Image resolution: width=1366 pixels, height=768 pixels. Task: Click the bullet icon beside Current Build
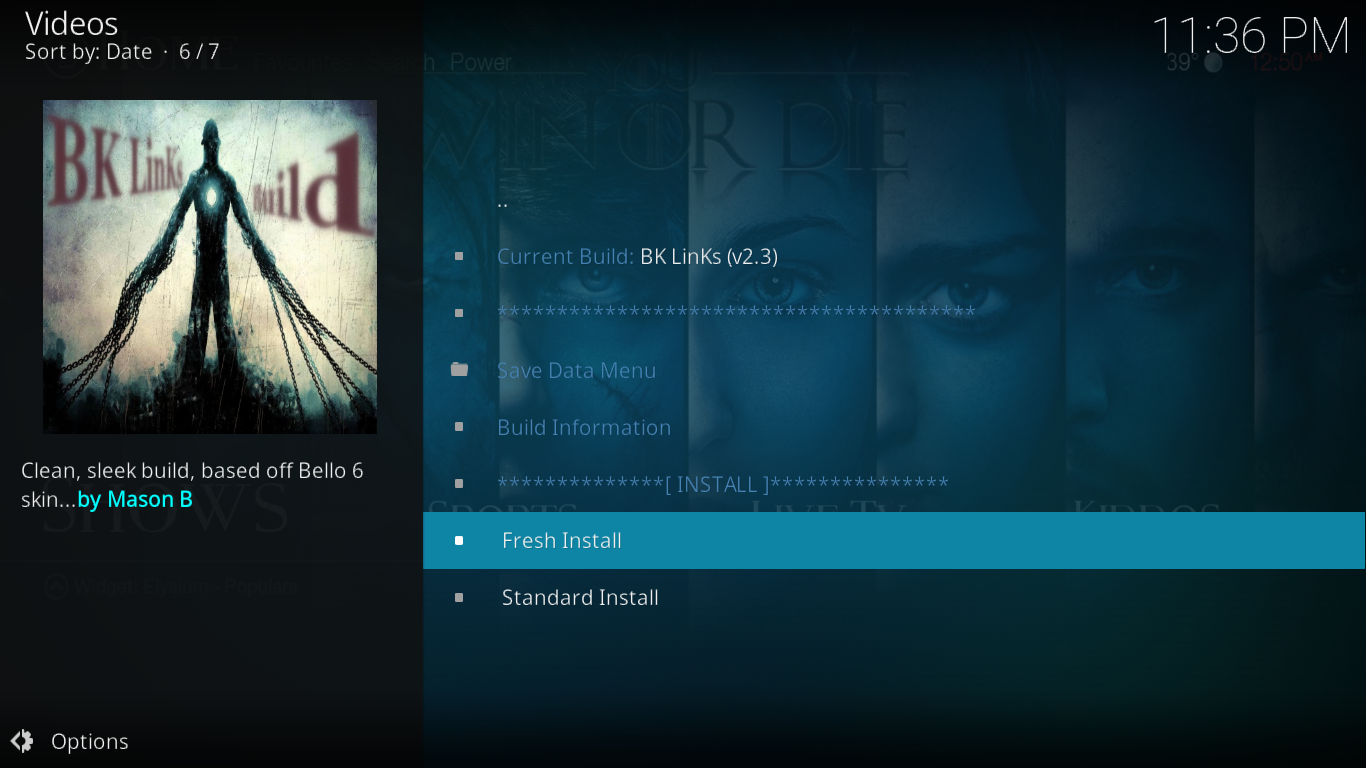click(x=459, y=256)
